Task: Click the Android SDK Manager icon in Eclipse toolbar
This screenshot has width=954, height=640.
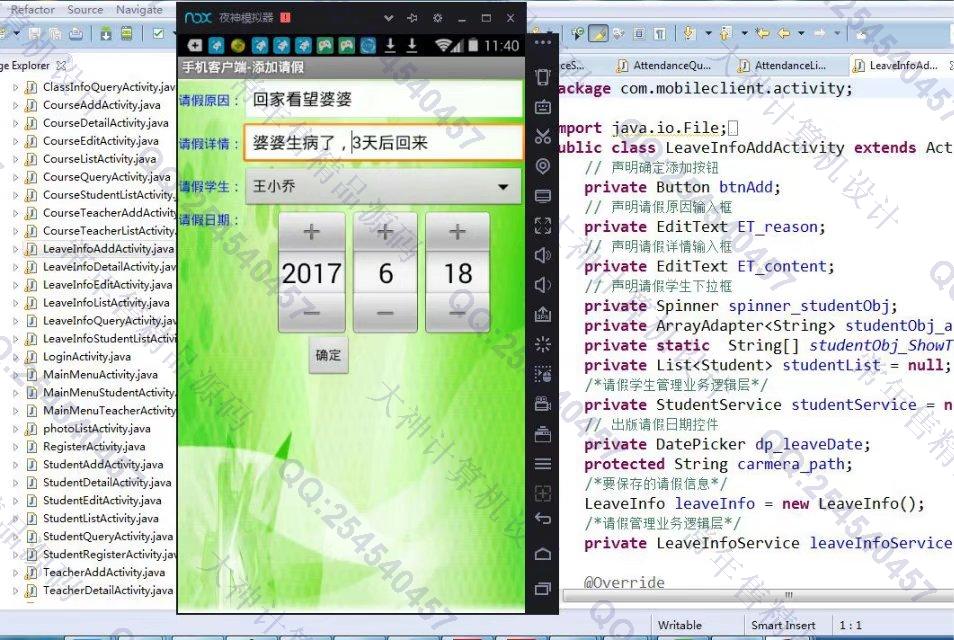Action: [106, 33]
